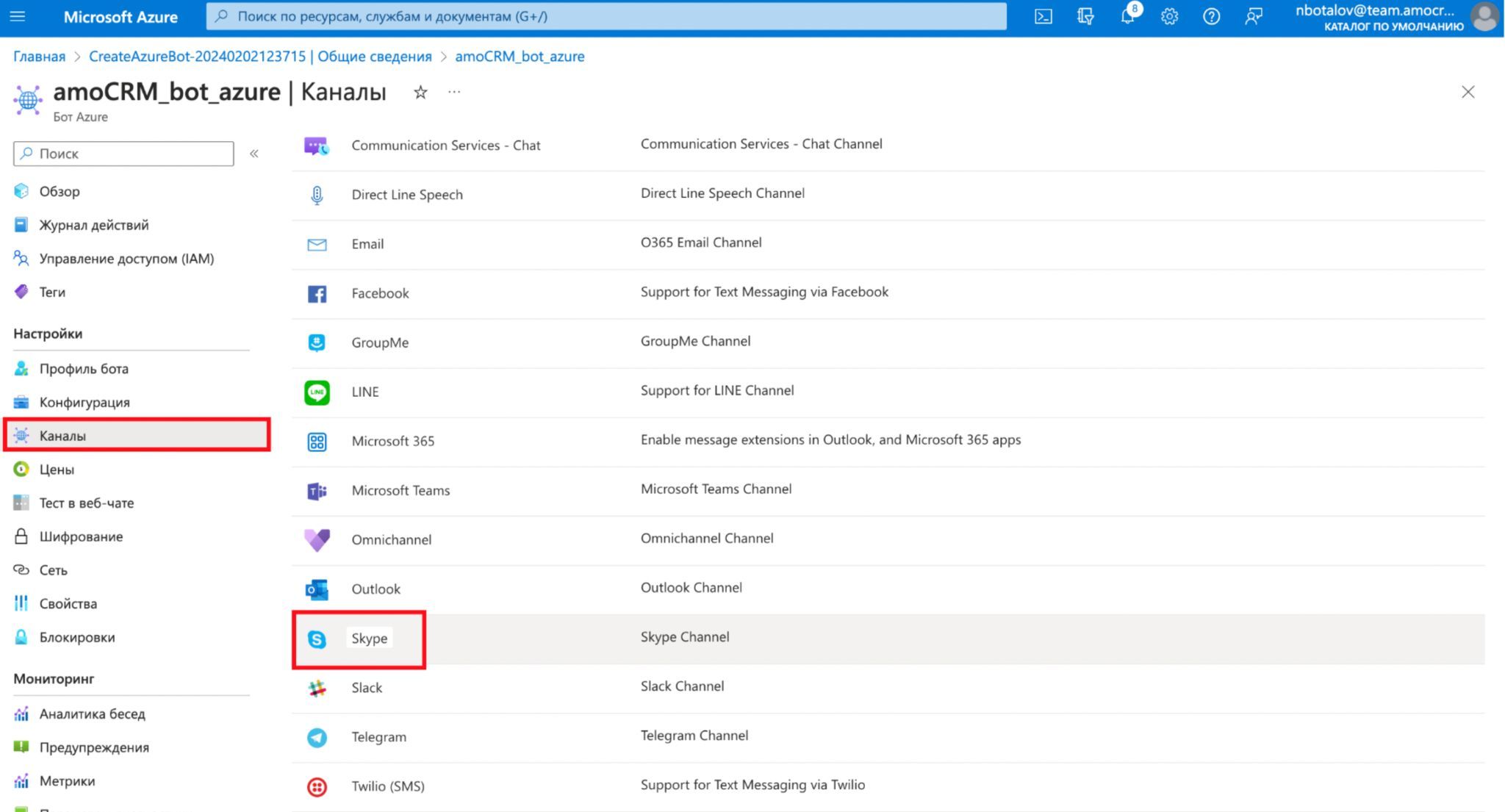Click the GroupMe channel icon
The width and height of the screenshot is (1505, 812).
tap(317, 343)
